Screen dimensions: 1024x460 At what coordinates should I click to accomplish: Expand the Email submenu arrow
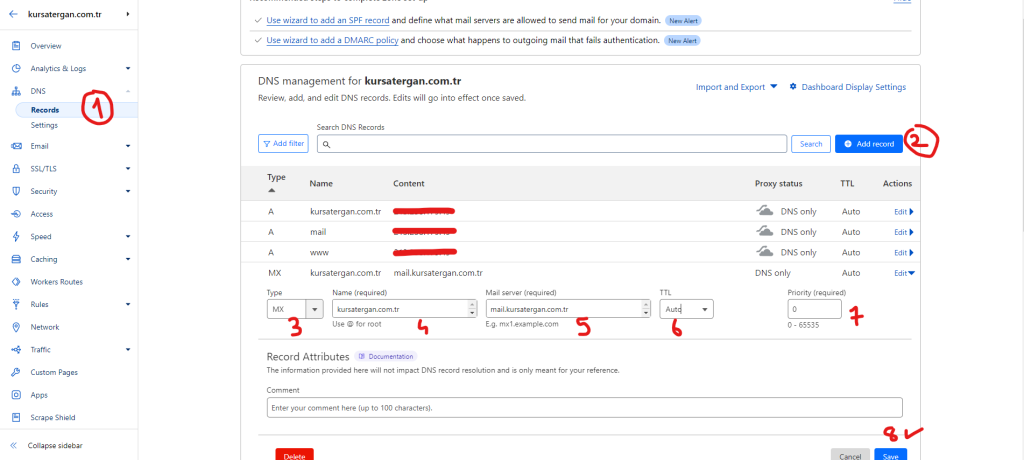(128, 146)
